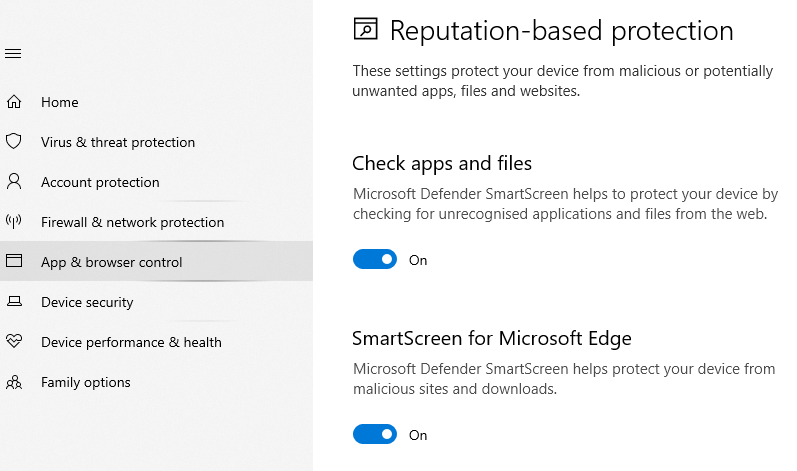Go to Home in sidebar
Image resolution: width=797 pixels, height=471 pixels.
point(59,102)
